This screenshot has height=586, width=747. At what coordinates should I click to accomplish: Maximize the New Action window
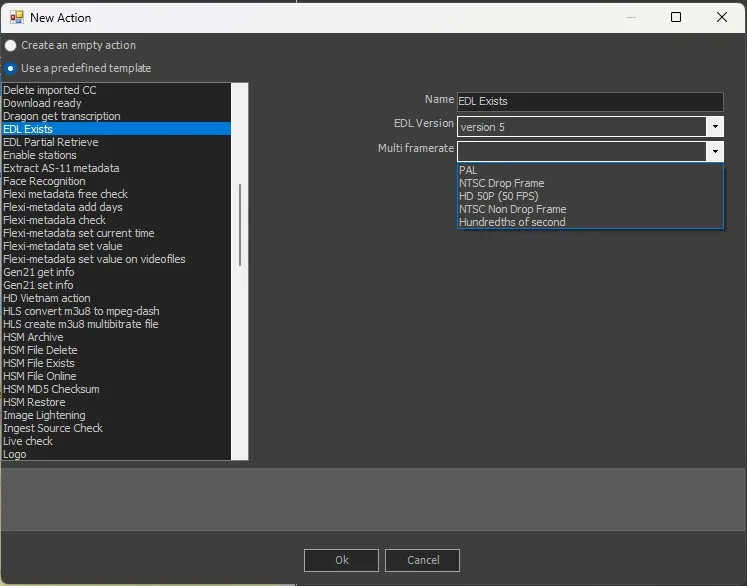(676, 17)
